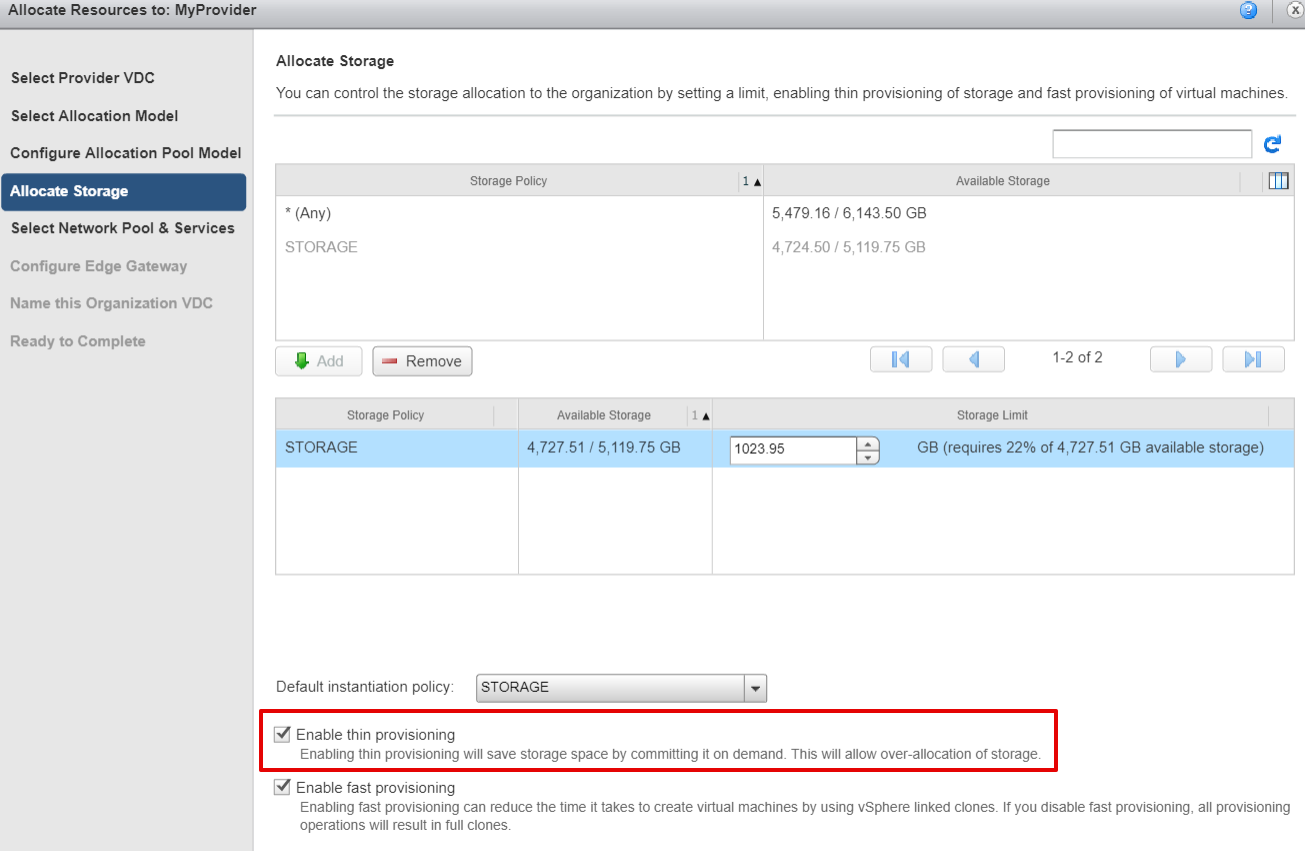
Task: Sort the upper table by Storage Policy column
Action: pyautogui.click(x=508, y=181)
